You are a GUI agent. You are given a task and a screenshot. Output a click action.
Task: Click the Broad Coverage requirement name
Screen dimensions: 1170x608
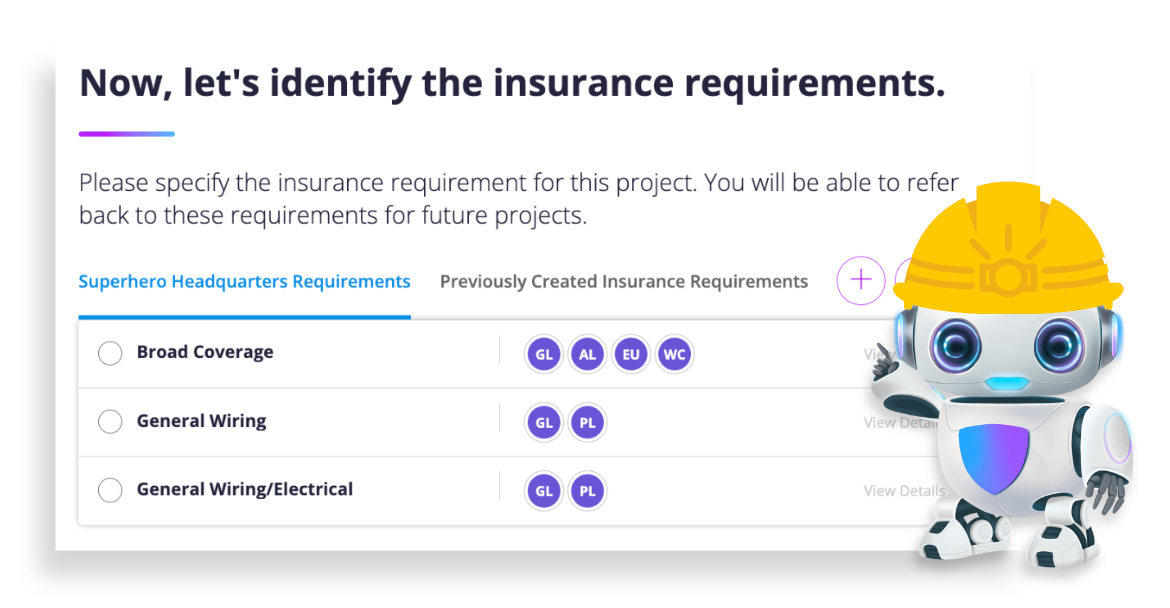tap(205, 352)
